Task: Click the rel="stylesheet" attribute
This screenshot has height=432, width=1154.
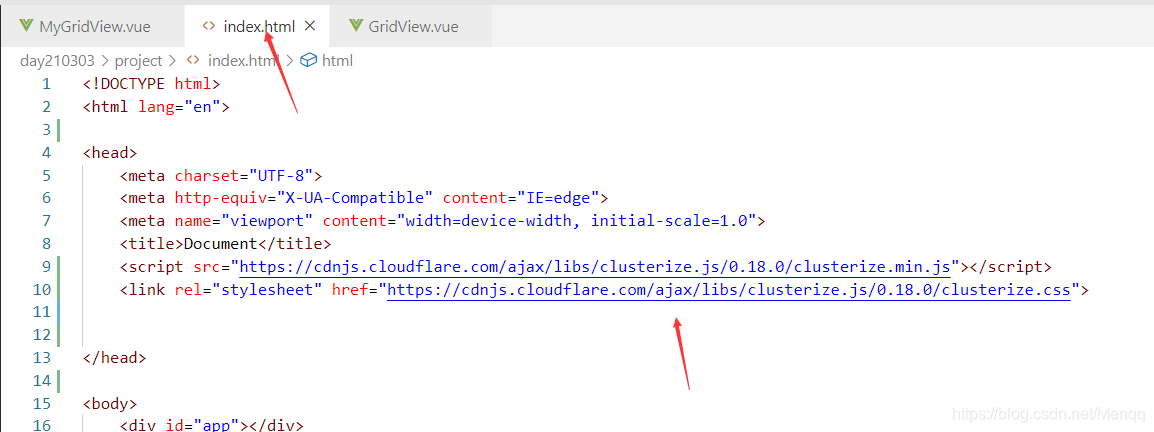Action: pos(249,290)
